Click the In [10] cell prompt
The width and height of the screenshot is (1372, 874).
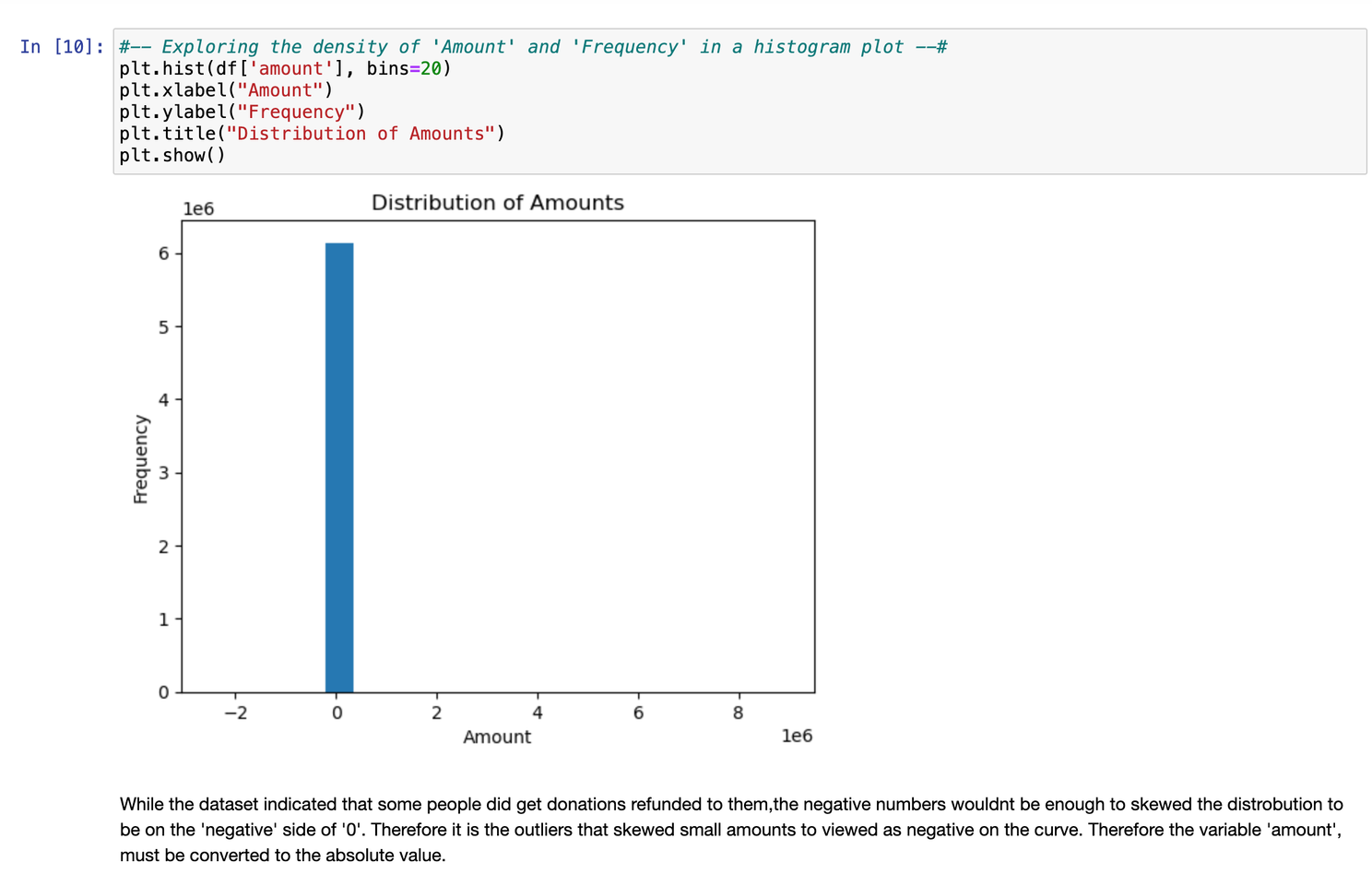tap(62, 47)
